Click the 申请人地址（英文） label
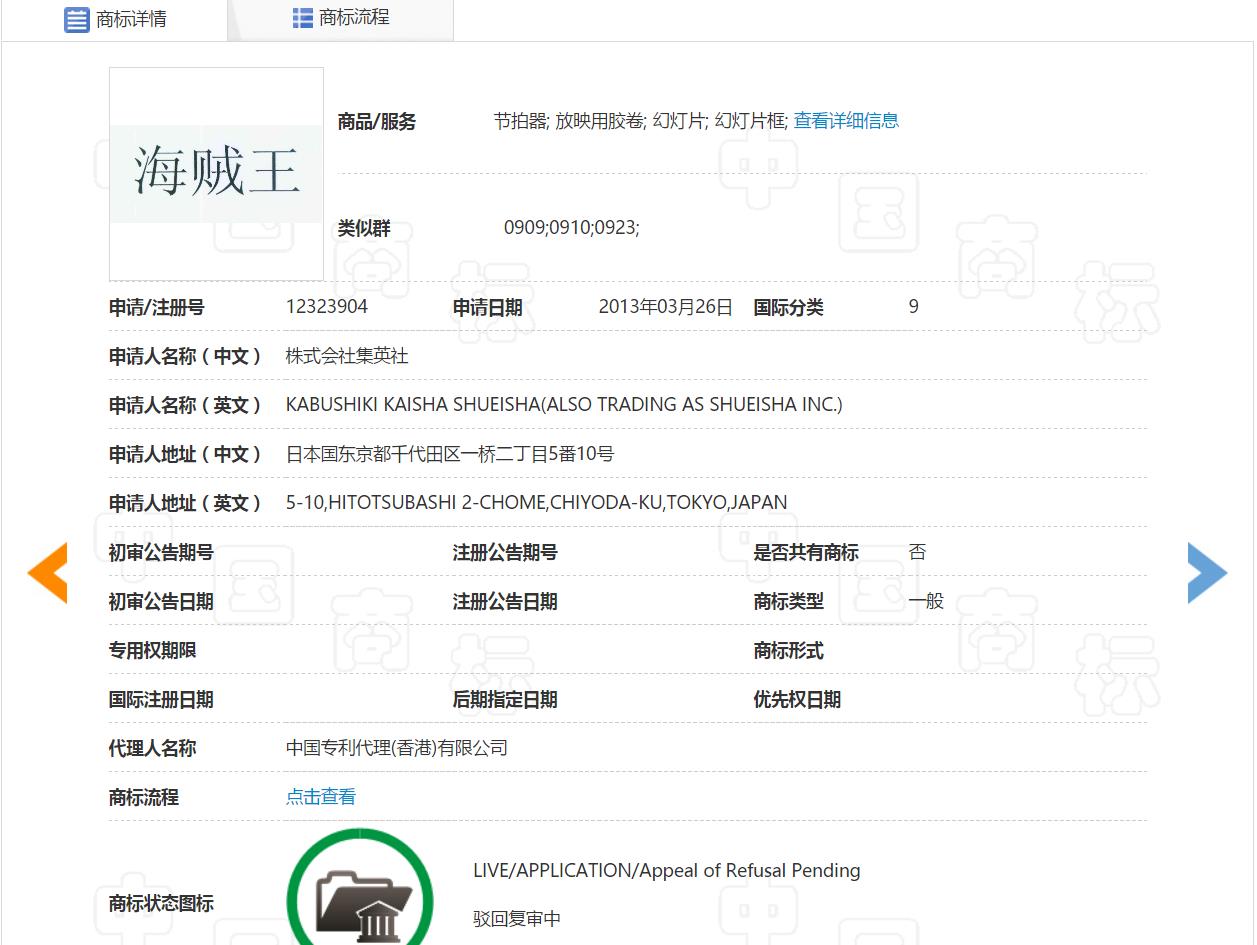 pyautogui.click(x=186, y=503)
